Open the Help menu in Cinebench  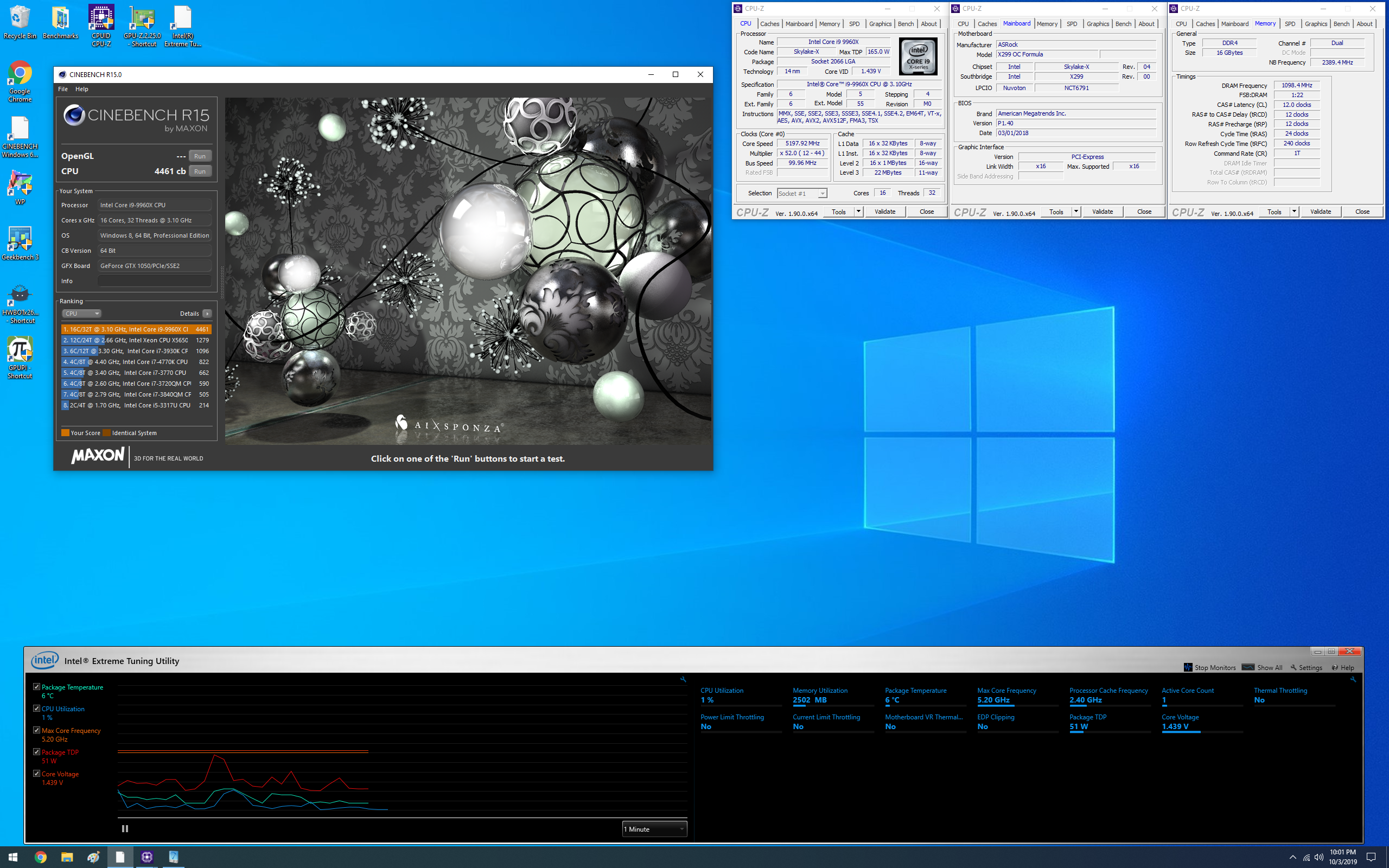pos(81,89)
